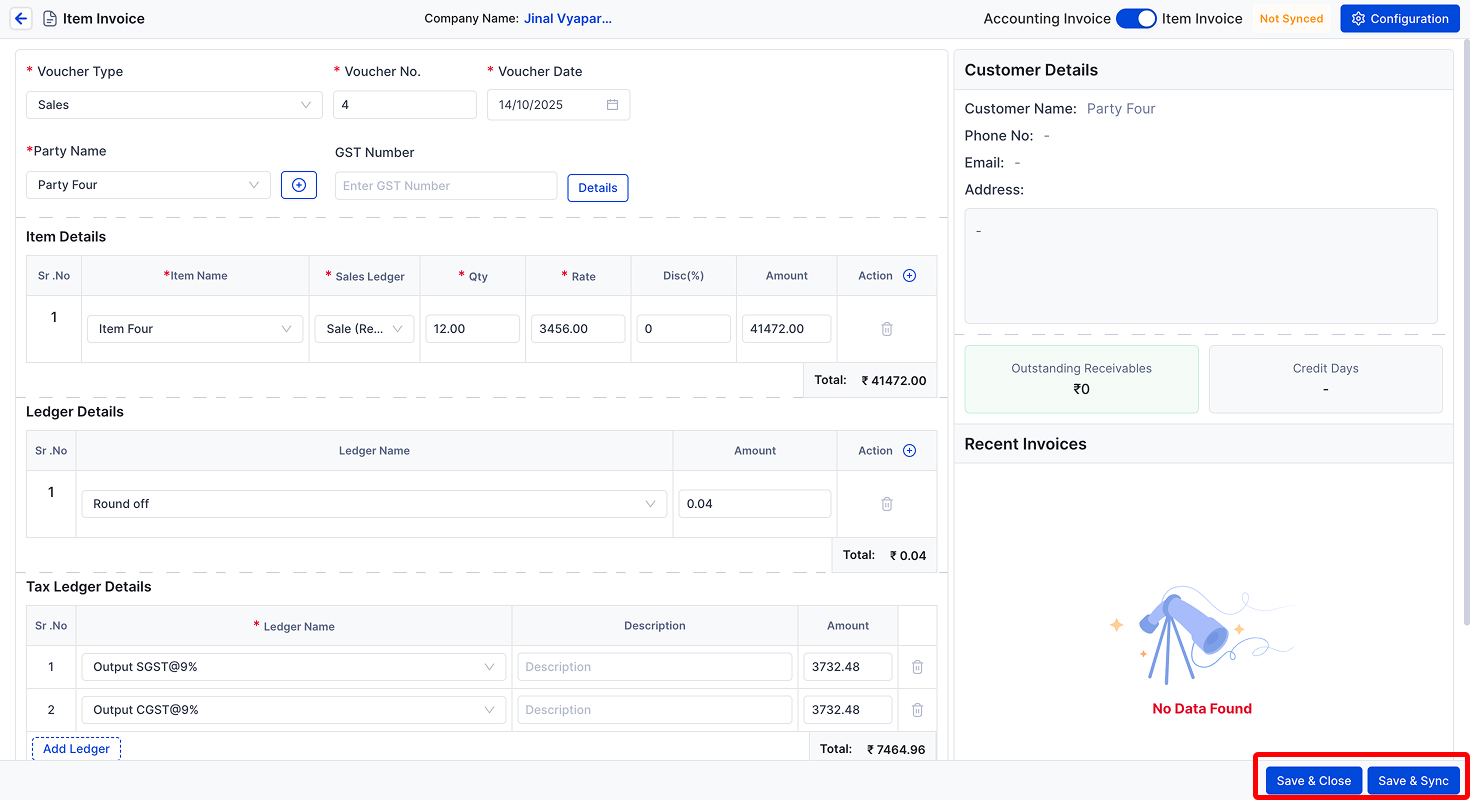Toggle Accounting Invoice / Item Invoice switch
Screen dimensions: 1470x800
tap(1136, 19)
